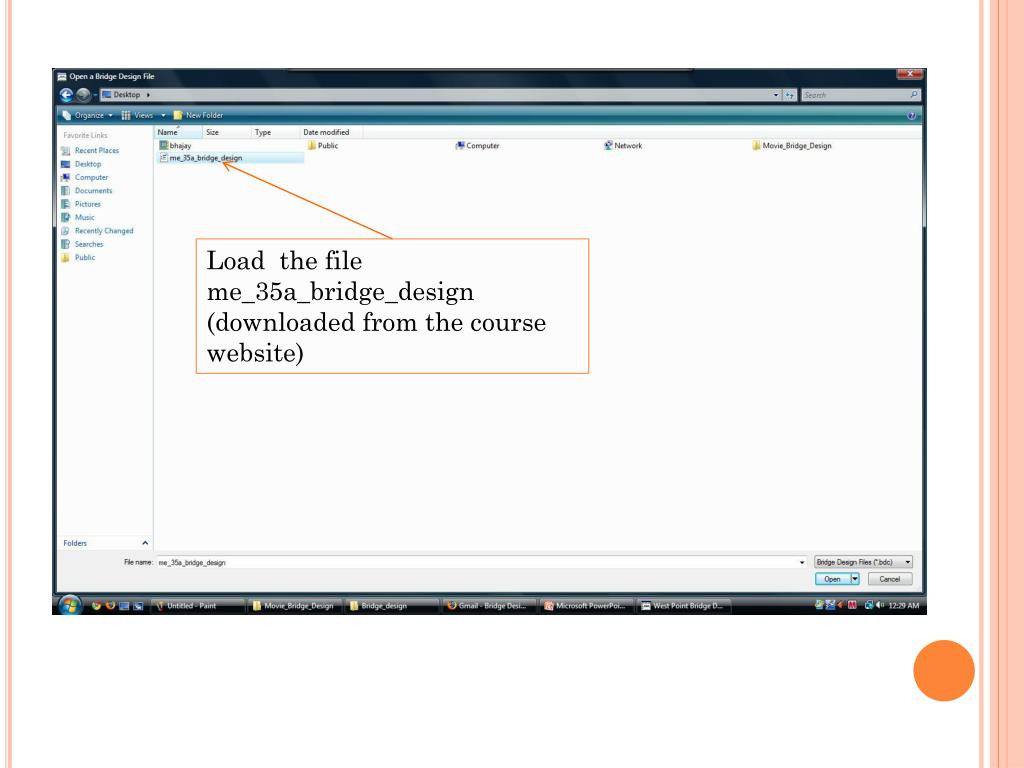Screen dimensions: 1024x768
Task: Click the Recently Changed icon in sidebar
Action: 65,231
